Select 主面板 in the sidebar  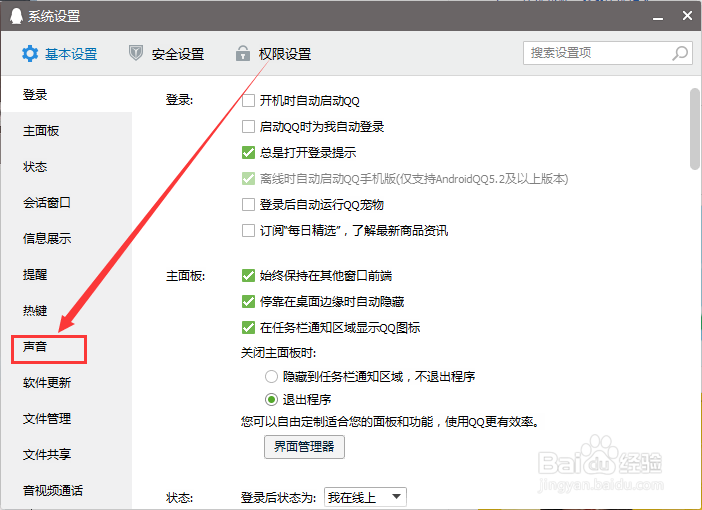66,131
